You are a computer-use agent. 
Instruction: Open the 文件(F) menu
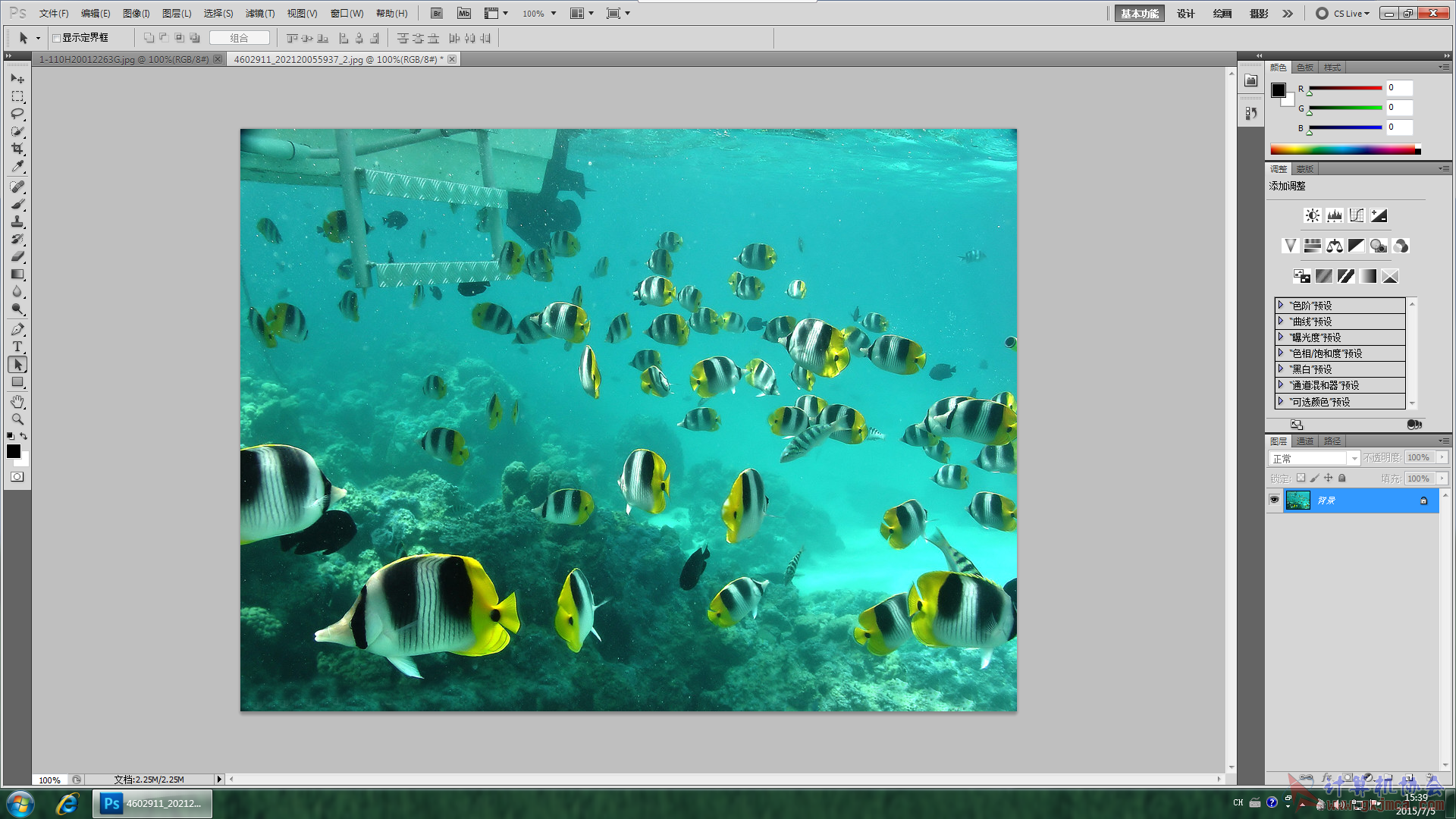[x=54, y=13]
